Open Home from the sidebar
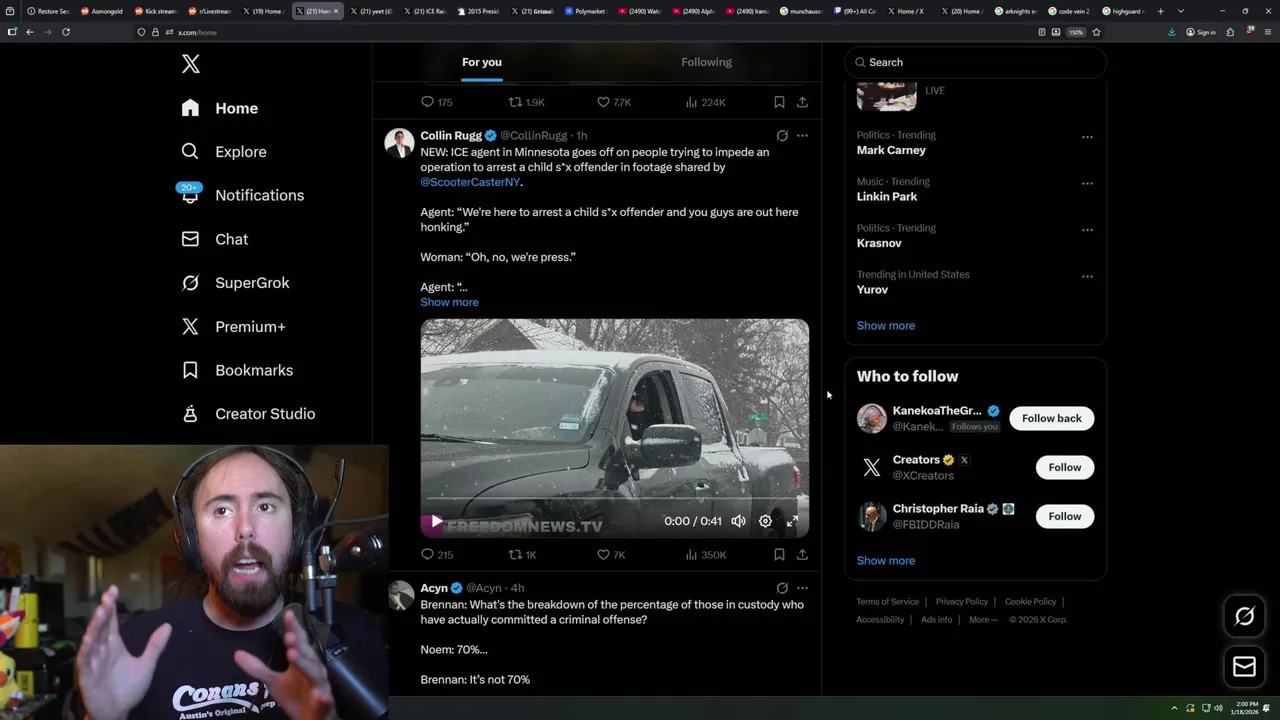Image resolution: width=1280 pixels, height=720 pixels. (x=220, y=108)
